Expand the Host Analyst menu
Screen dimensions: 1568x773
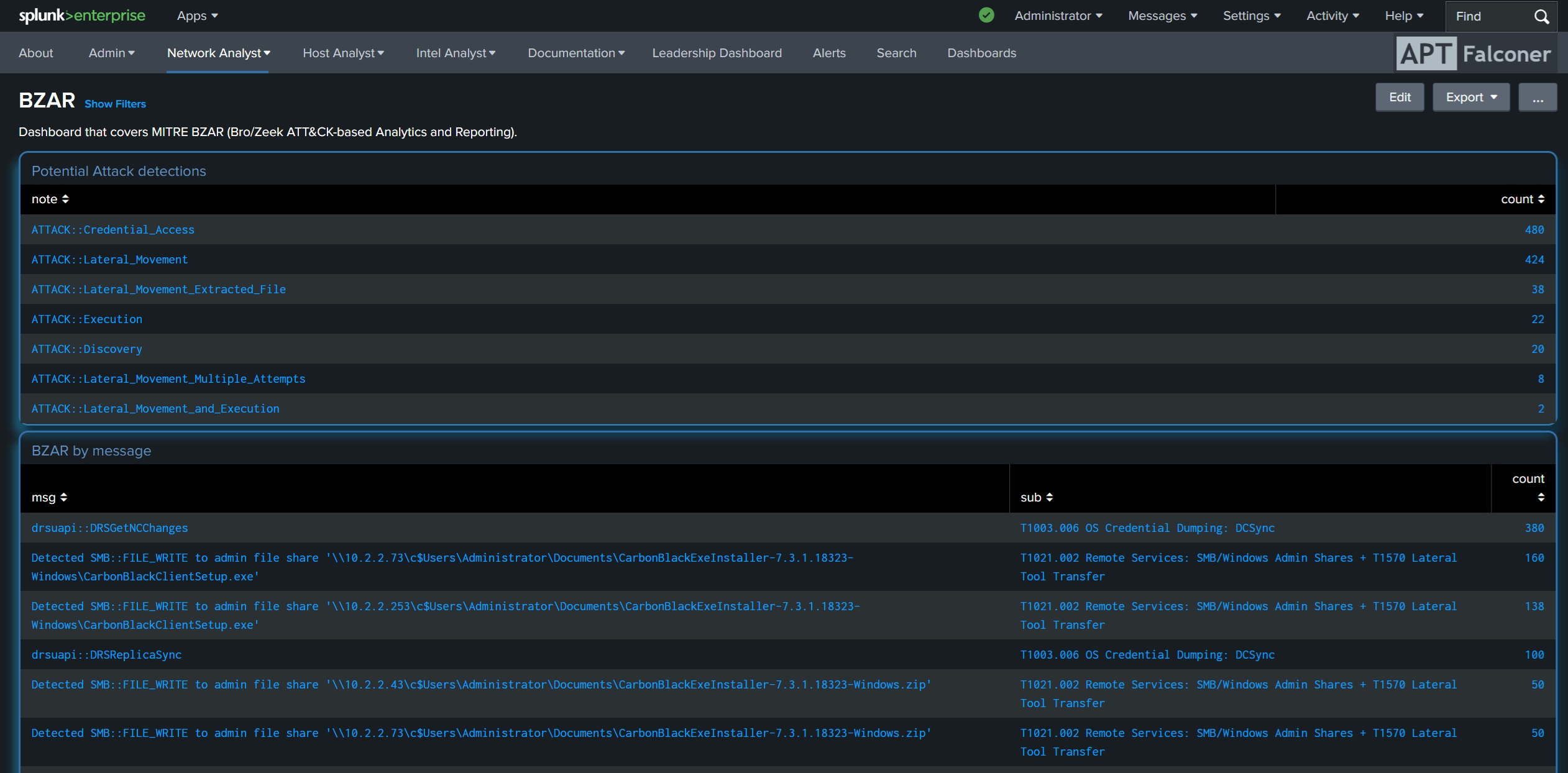tap(344, 53)
